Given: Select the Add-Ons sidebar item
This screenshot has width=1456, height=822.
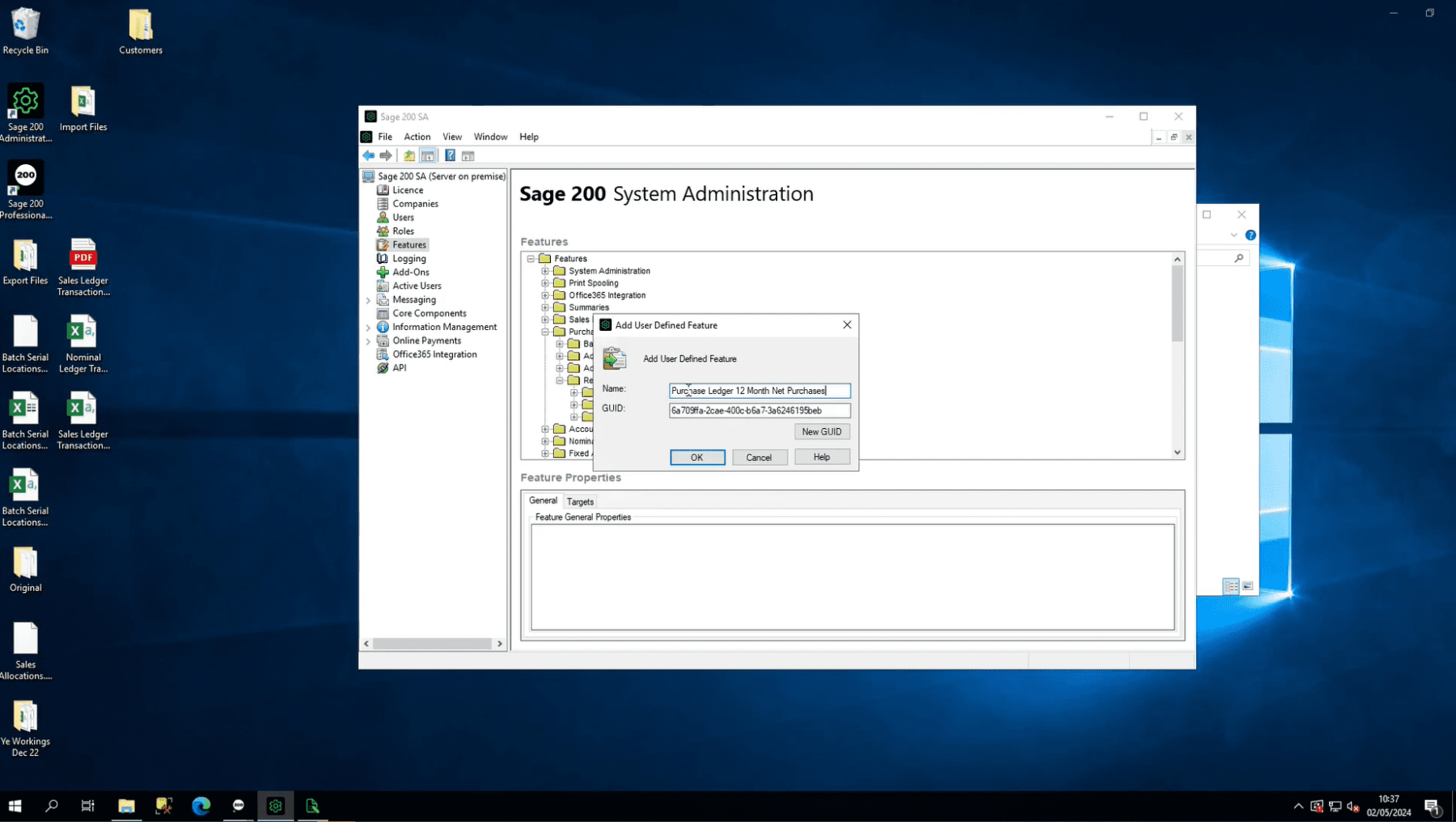Looking at the screenshot, I should tap(410, 273).
